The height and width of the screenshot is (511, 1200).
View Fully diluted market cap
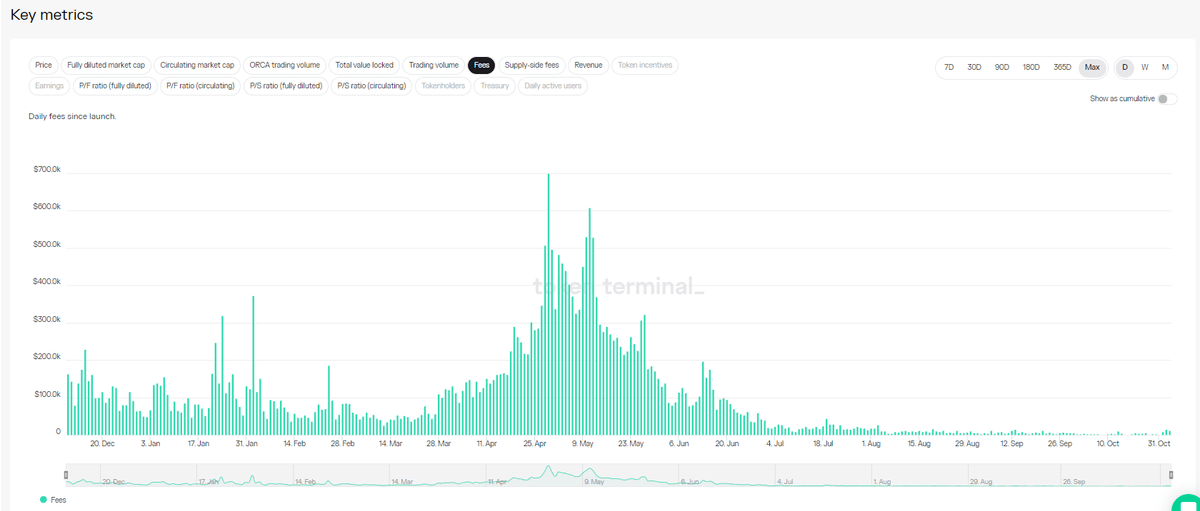106,65
